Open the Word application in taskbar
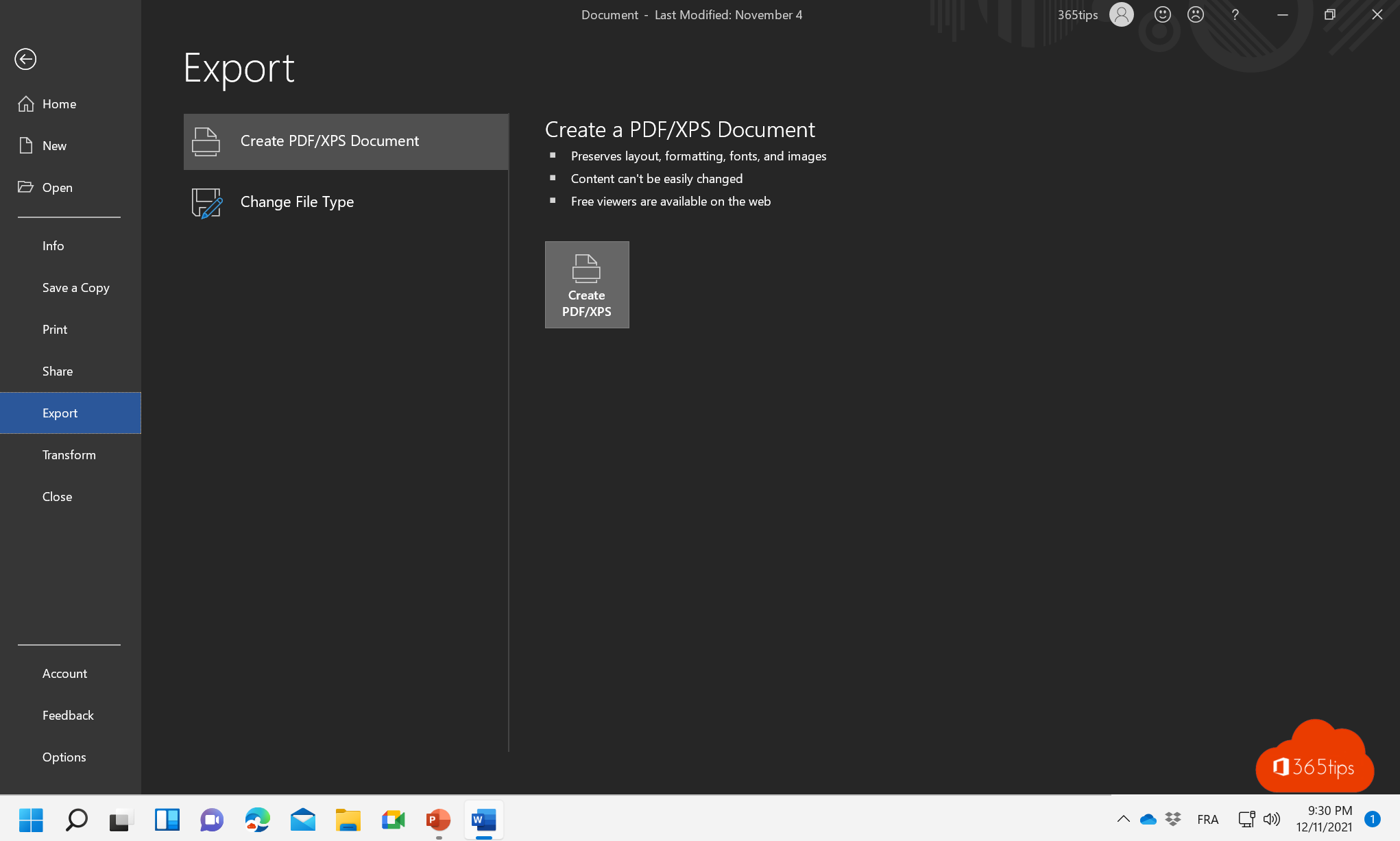The image size is (1400, 841). 483,820
